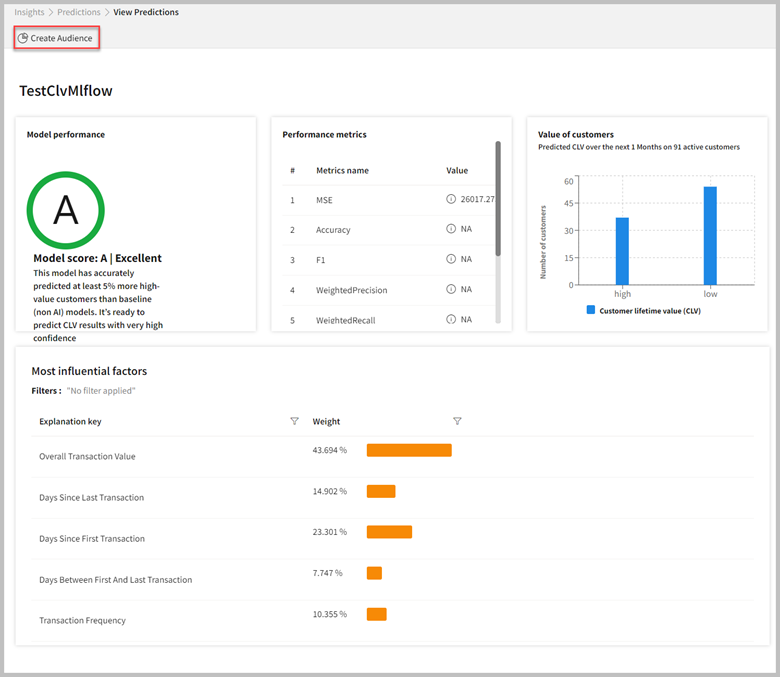This screenshot has width=780, height=677.
Task: Click the Metrics name column header
Action: (x=342, y=170)
